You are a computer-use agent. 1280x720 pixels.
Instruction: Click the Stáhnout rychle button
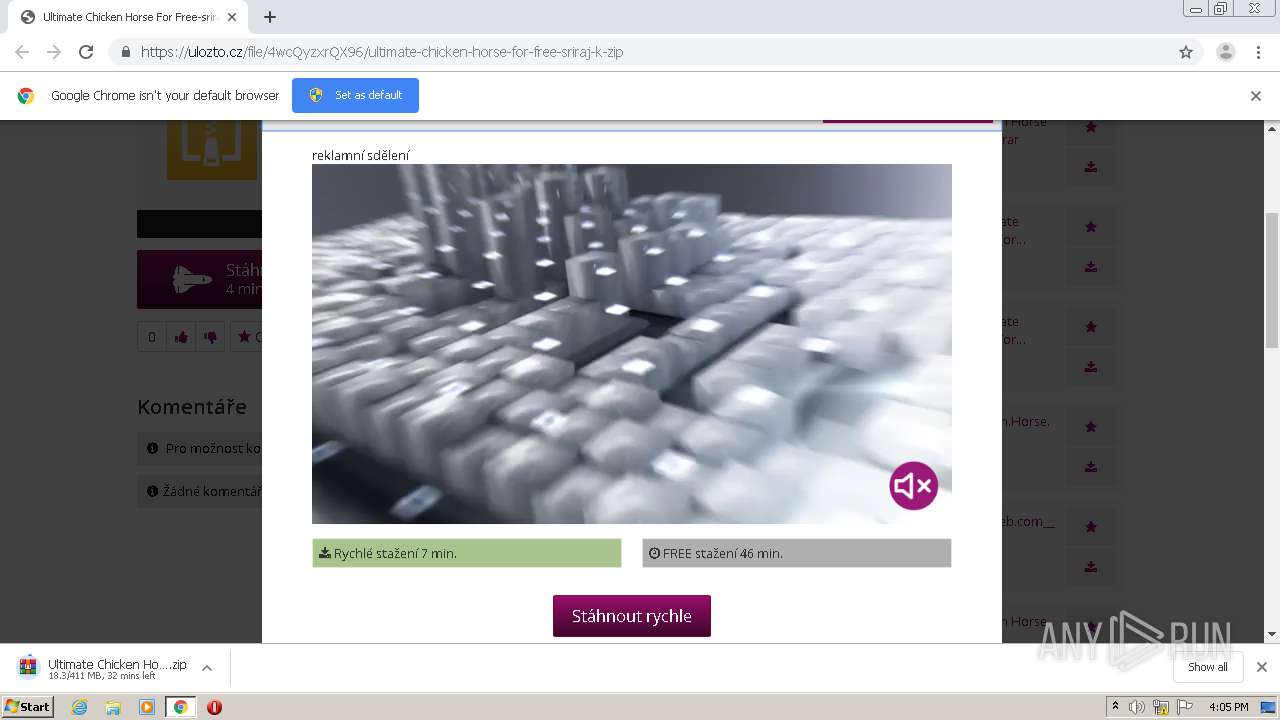point(632,616)
